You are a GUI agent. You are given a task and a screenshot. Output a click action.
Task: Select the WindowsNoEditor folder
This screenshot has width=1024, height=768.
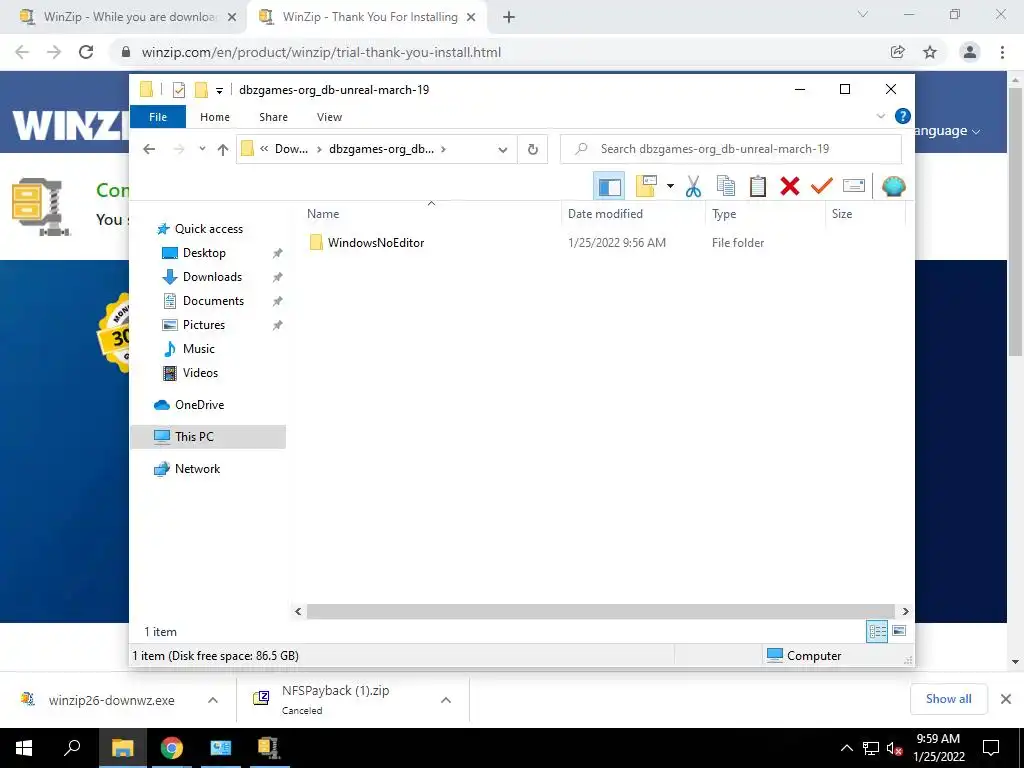tap(376, 243)
